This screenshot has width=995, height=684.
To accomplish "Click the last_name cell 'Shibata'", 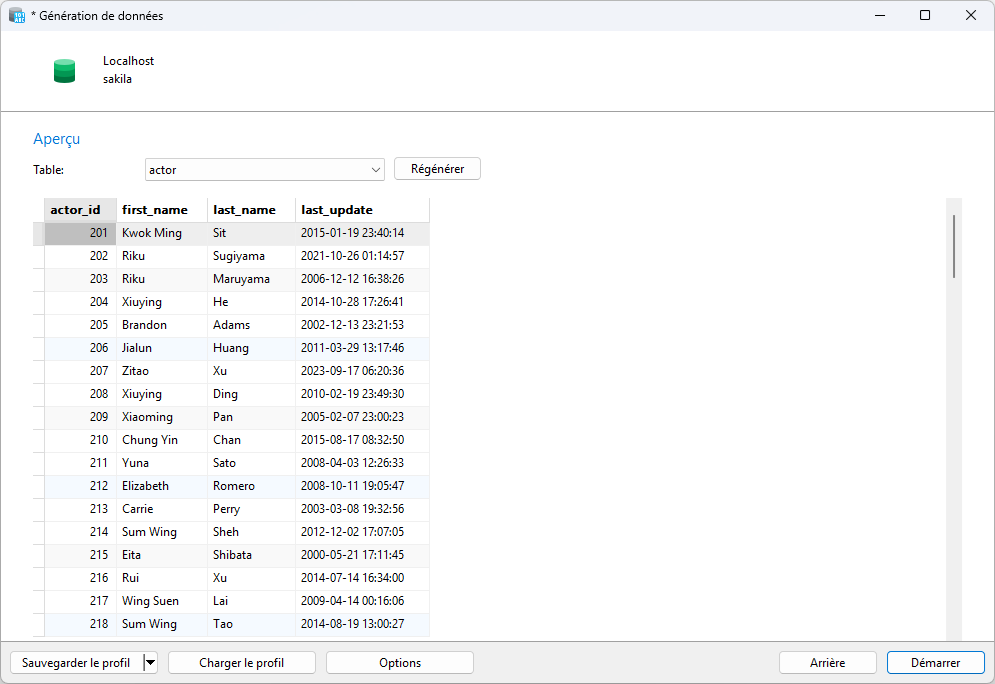I will (251, 555).
